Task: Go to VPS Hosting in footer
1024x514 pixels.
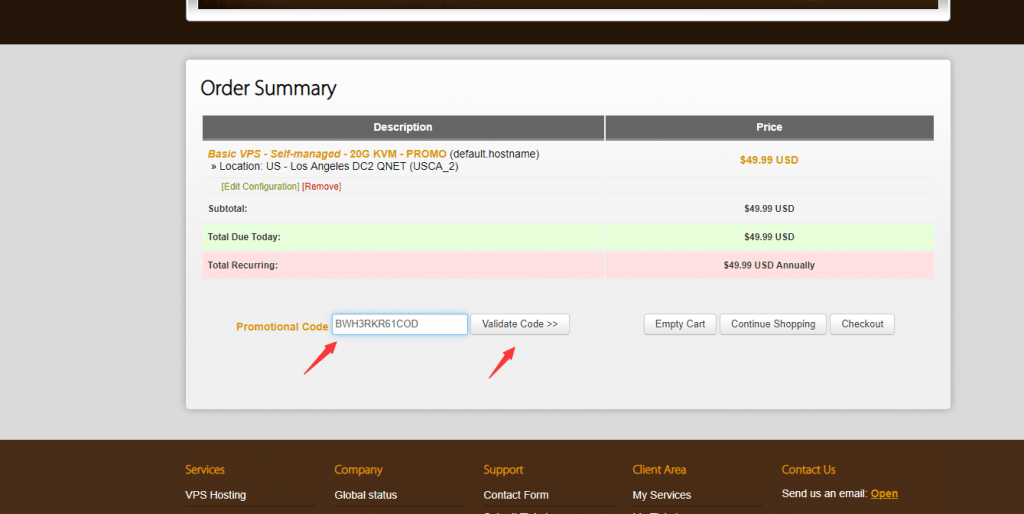Action: (215, 495)
